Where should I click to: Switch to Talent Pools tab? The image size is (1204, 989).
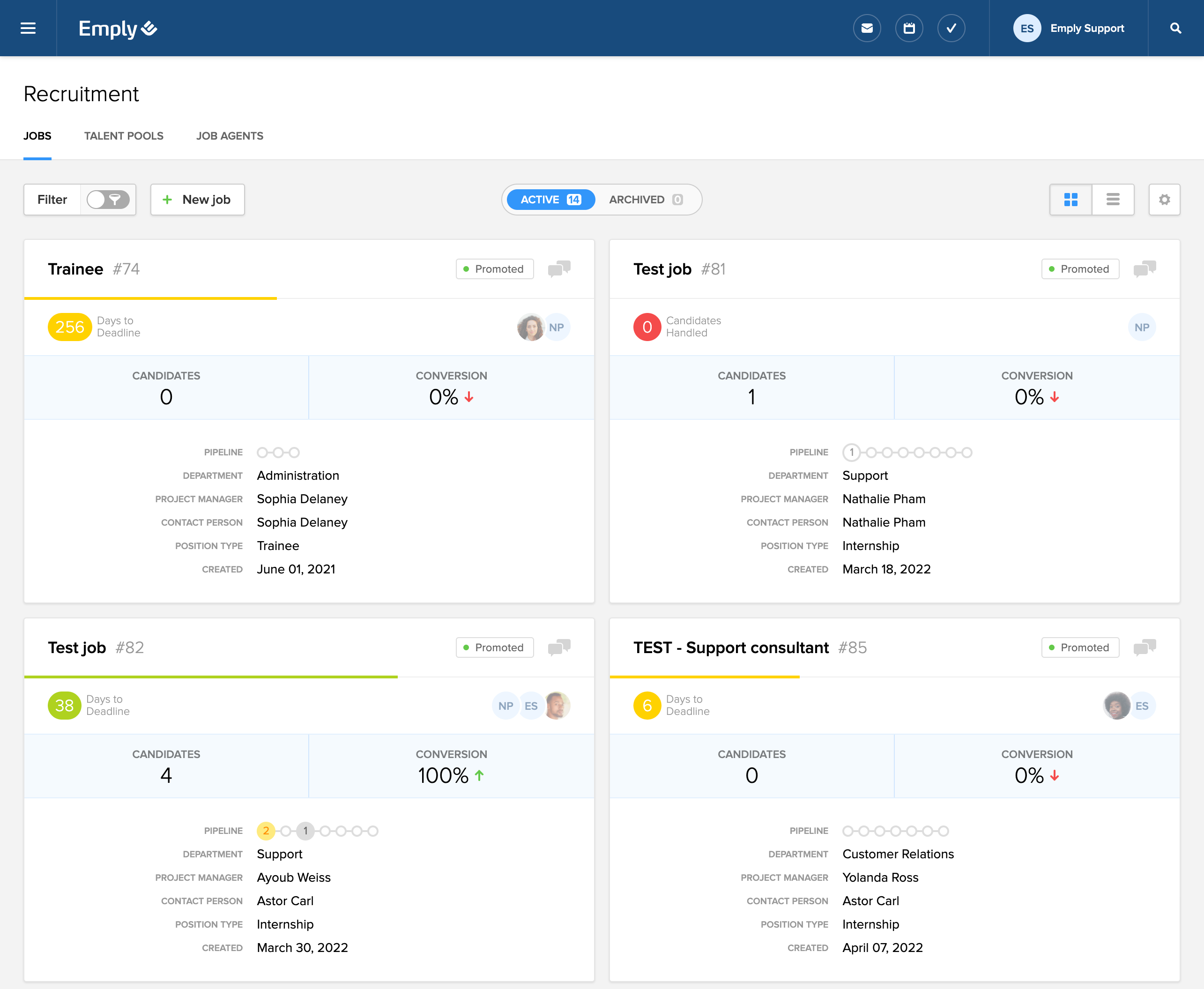point(124,135)
